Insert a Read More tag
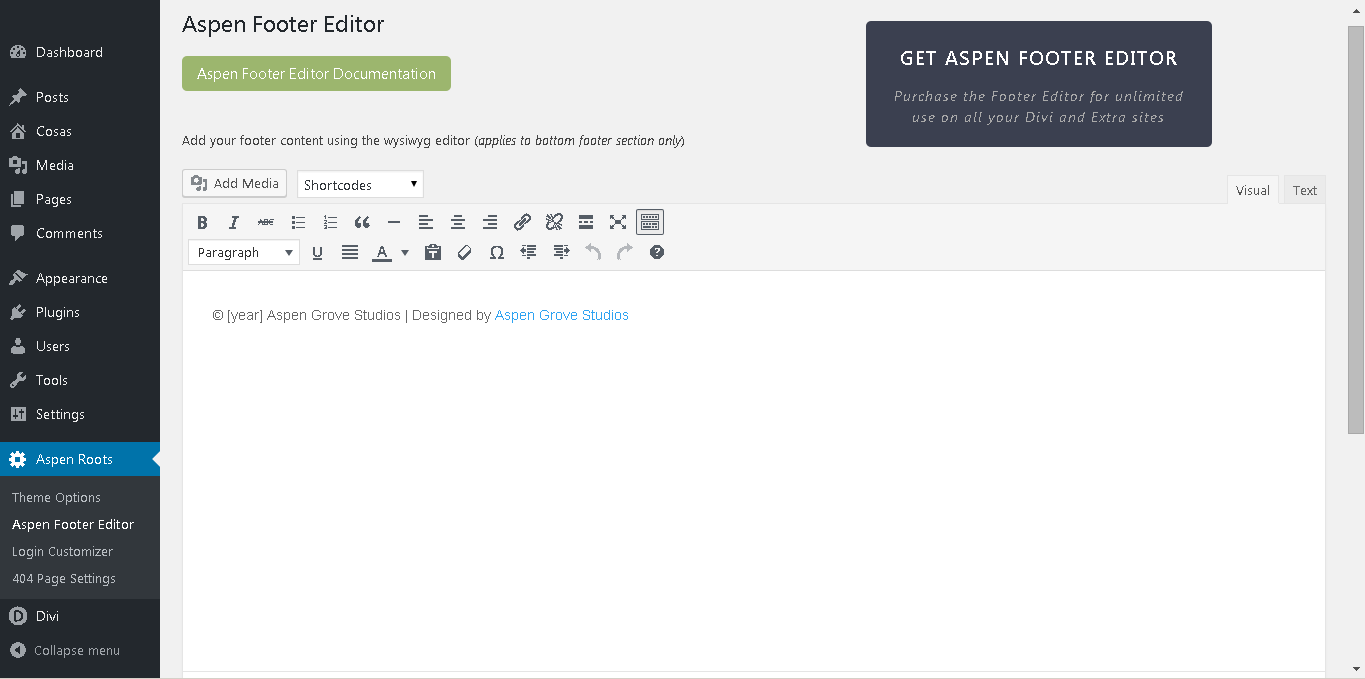The height and width of the screenshot is (679, 1365). click(586, 222)
